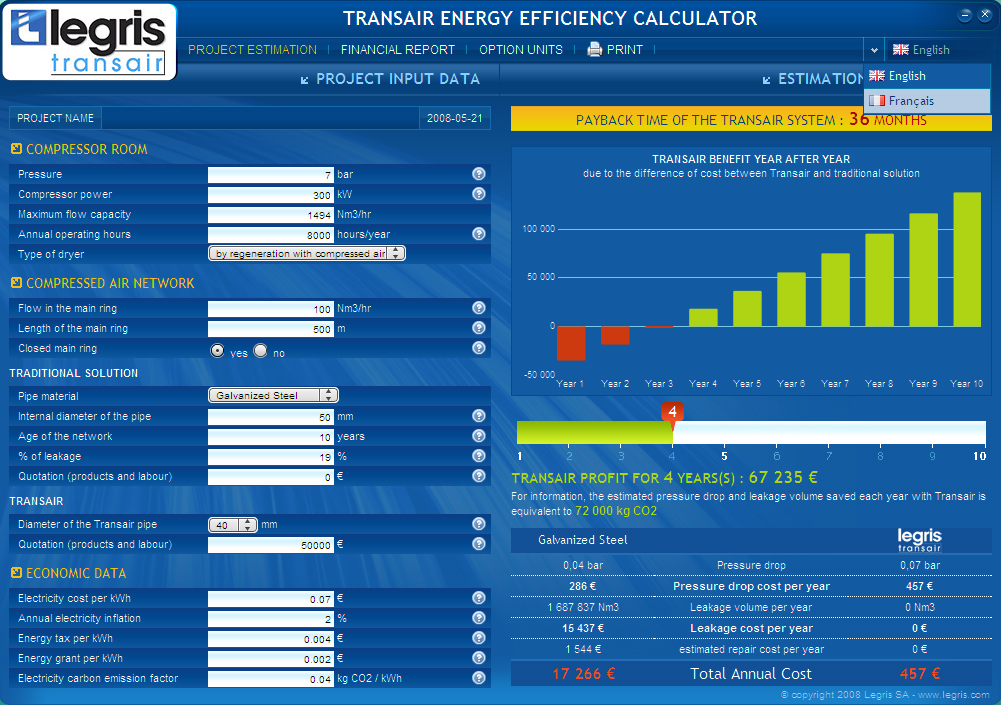1001x705 pixels.
Task: Show help for Diameter of the Transair pipe
Action: 479,524
